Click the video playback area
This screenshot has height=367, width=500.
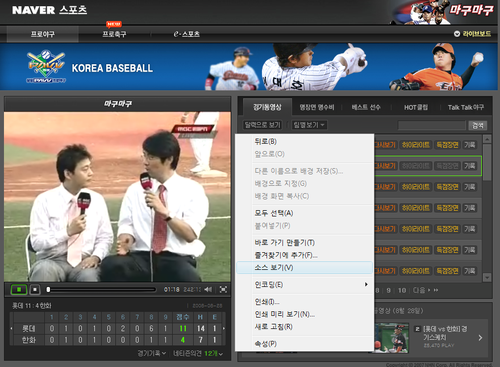point(117,197)
